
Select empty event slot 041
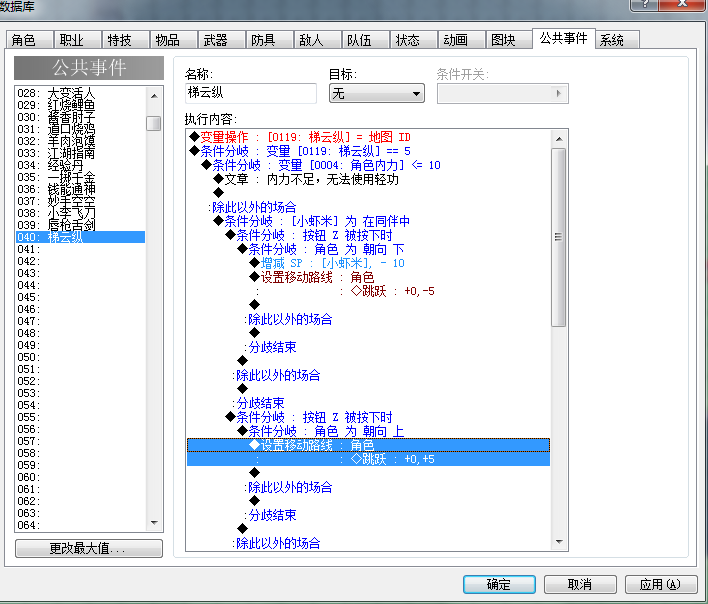(x=80, y=249)
